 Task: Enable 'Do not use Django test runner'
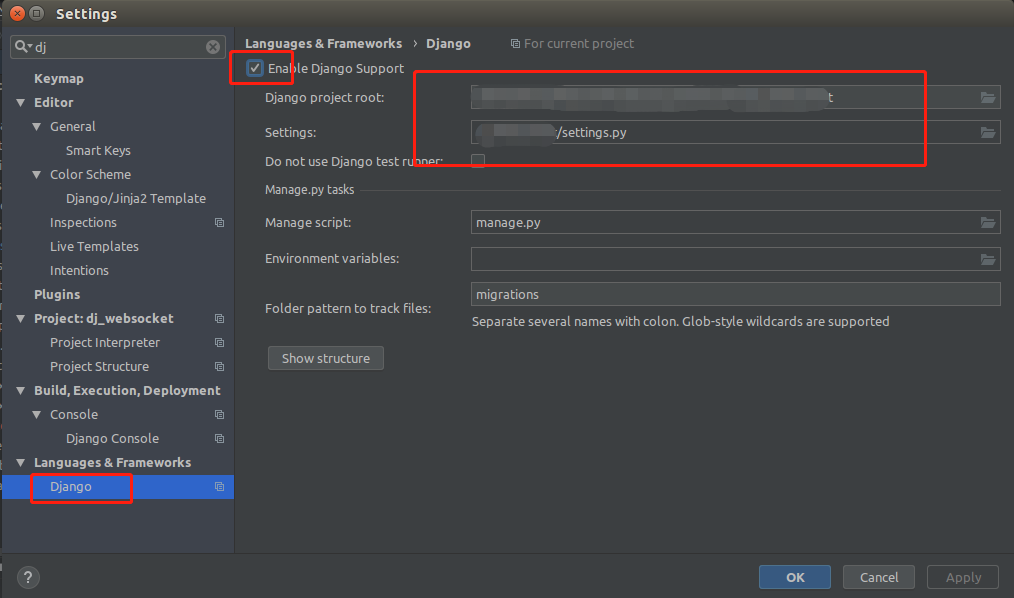coord(477,160)
